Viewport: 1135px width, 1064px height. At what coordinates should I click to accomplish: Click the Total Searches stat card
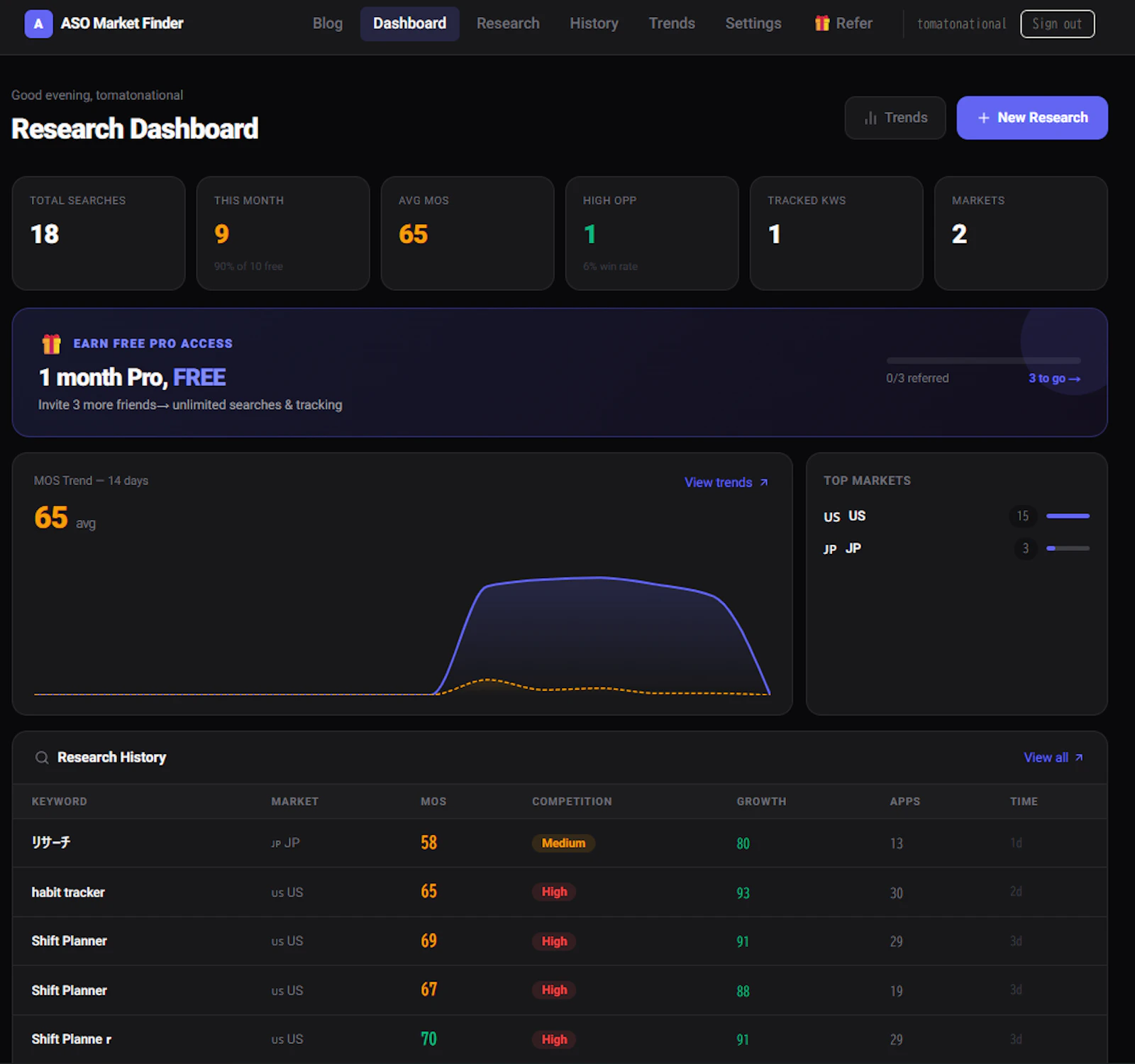[x=99, y=233]
